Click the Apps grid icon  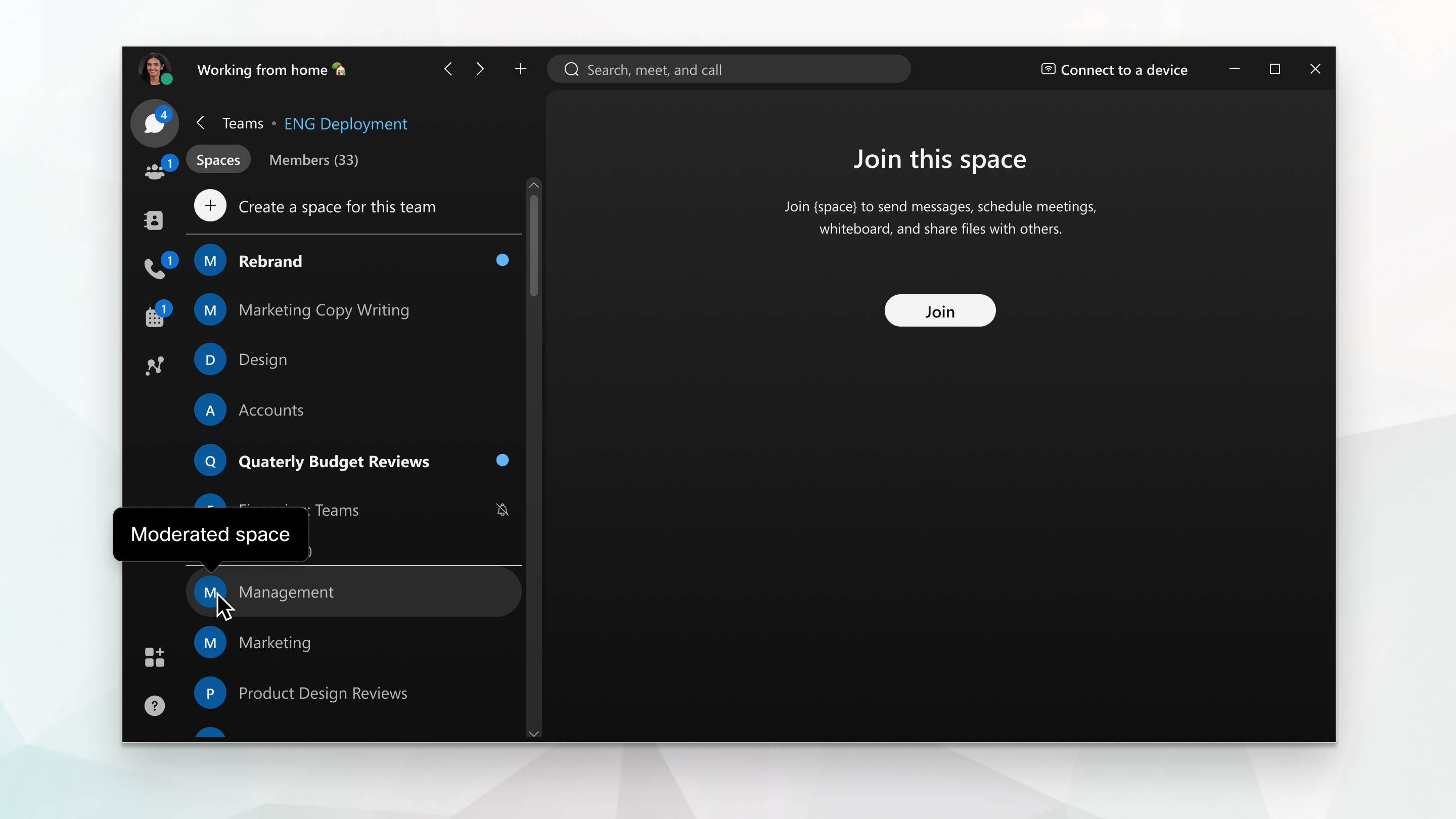154,657
